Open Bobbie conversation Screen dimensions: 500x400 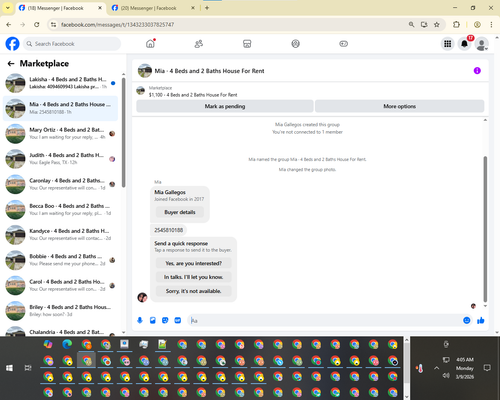click(x=61, y=260)
